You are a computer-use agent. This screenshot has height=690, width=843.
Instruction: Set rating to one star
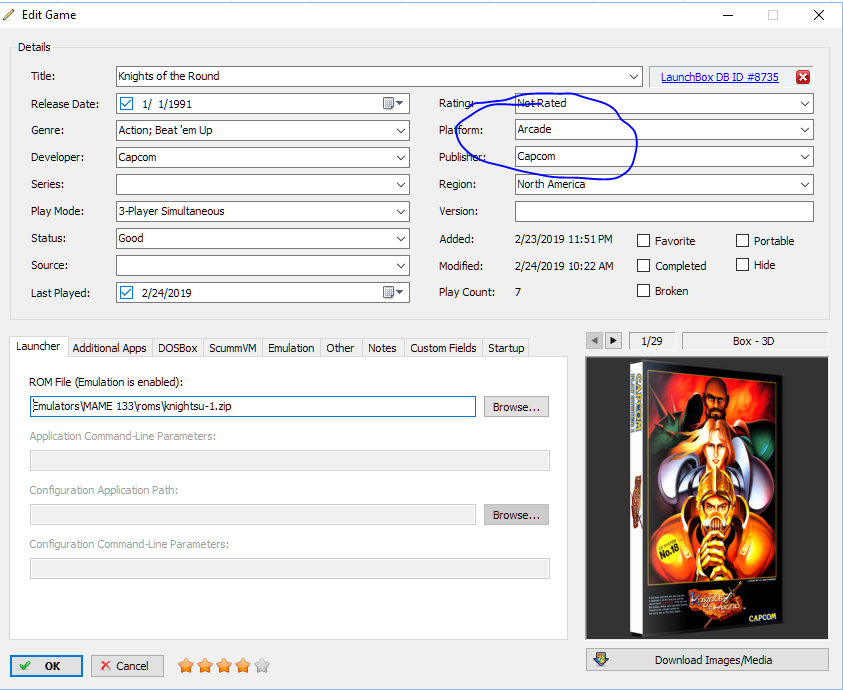[x=186, y=666]
